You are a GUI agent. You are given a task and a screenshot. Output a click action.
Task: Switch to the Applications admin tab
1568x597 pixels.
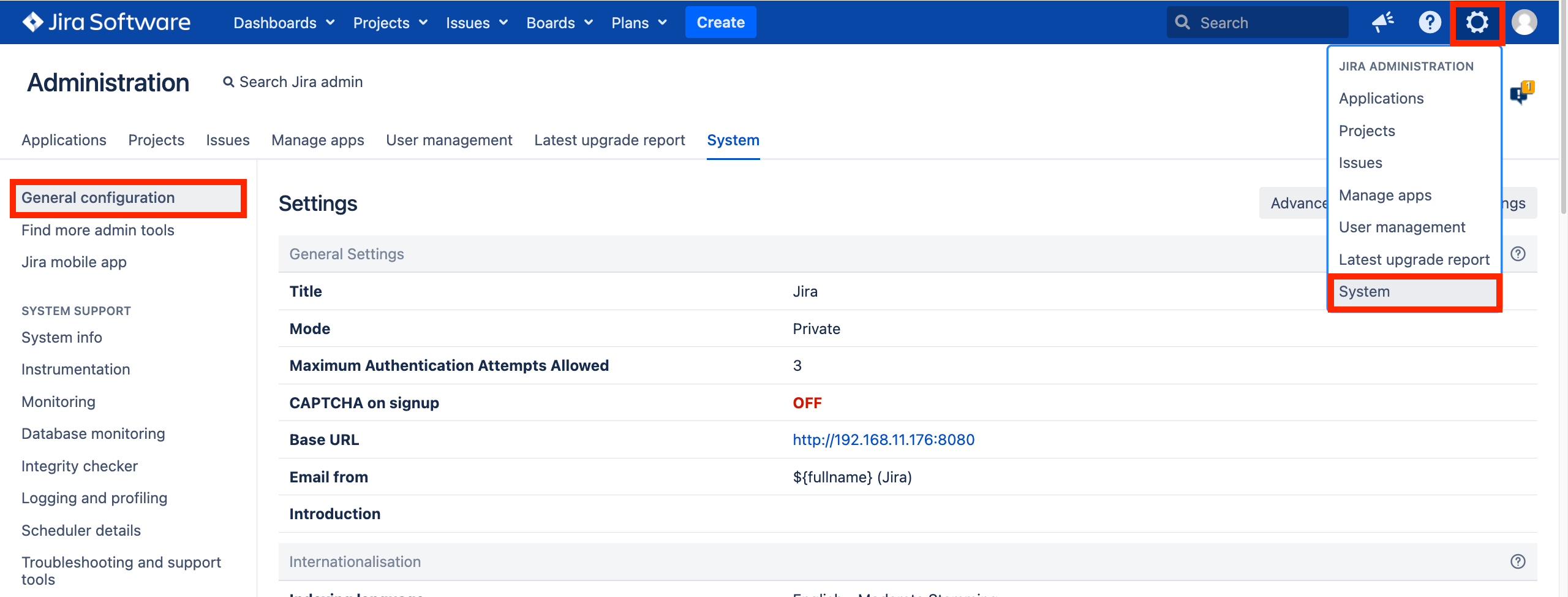pos(64,140)
